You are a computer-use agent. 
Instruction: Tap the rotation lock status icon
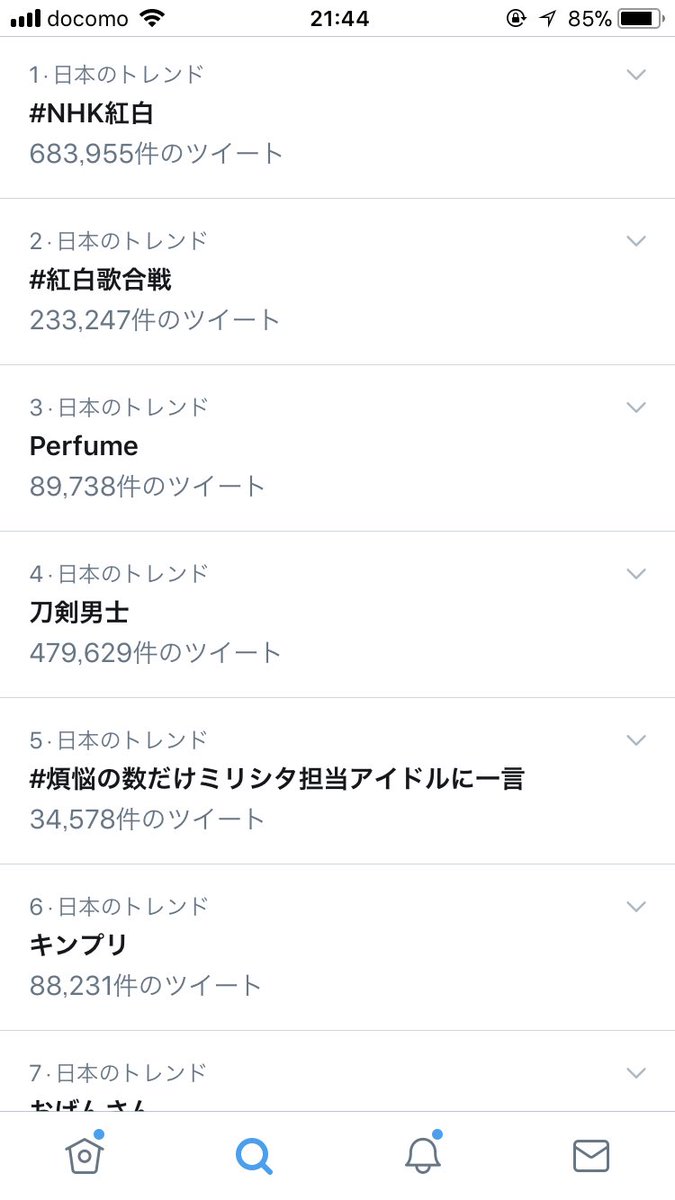[516, 18]
